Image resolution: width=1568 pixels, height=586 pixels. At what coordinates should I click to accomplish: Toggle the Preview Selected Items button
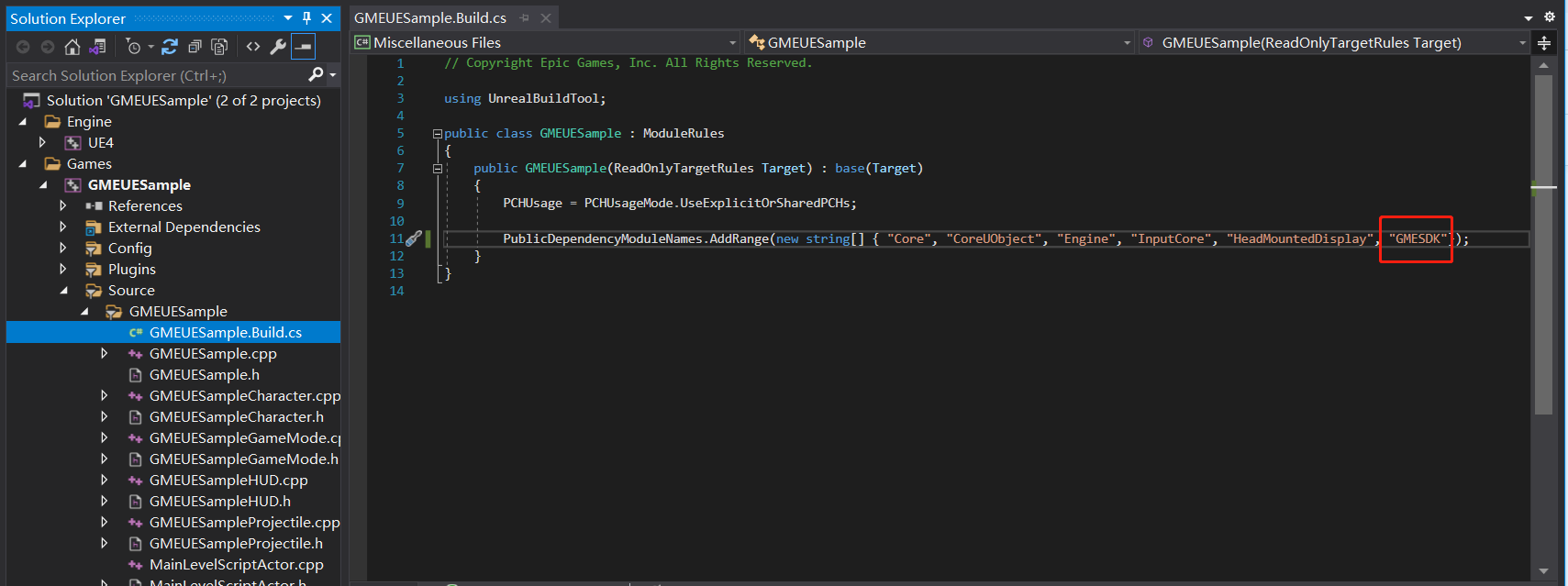pos(303,47)
